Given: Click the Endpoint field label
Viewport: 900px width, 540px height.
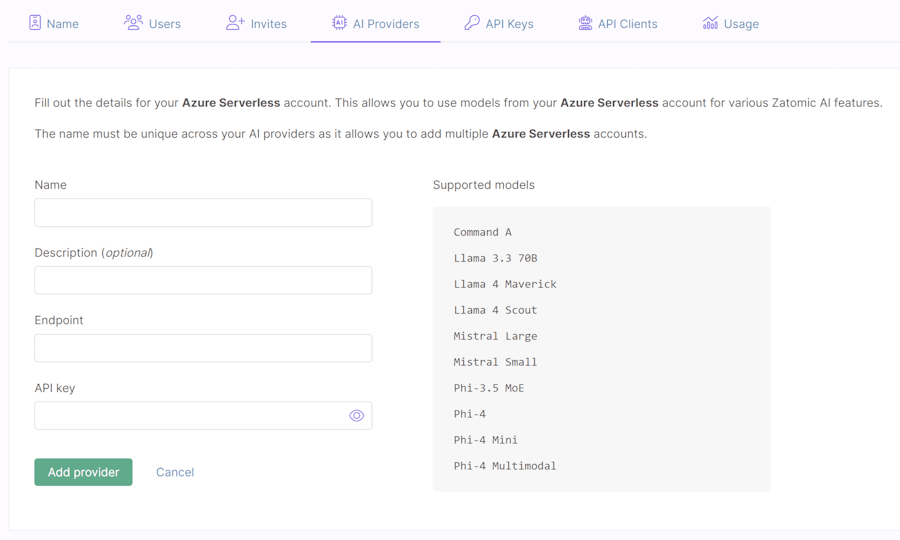Looking at the screenshot, I should (59, 320).
